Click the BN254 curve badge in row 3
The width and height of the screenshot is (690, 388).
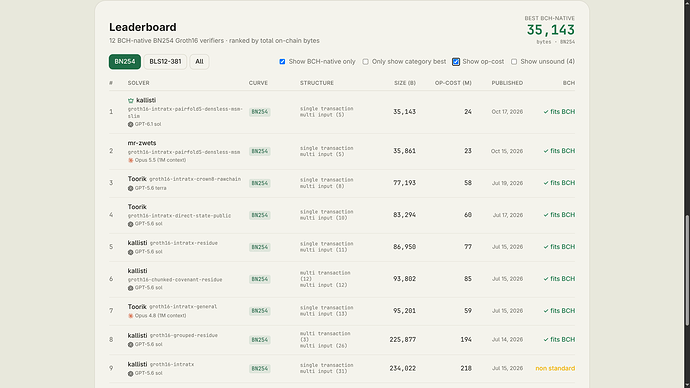[x=260, y=183]
